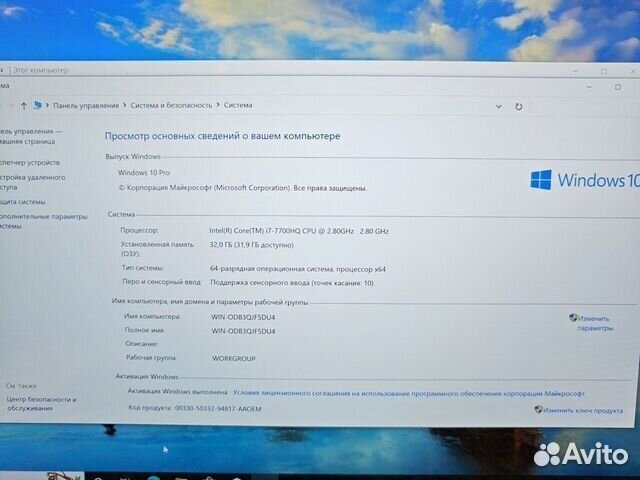Click the WIN-ODB3QJF5DU4 value next to Полное имя
This screenshot has width=640, height=480.
click(243, 331)
